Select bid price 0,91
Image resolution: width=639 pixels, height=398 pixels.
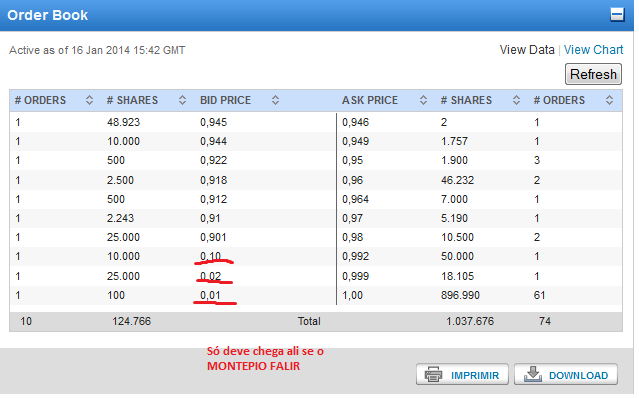210,218
